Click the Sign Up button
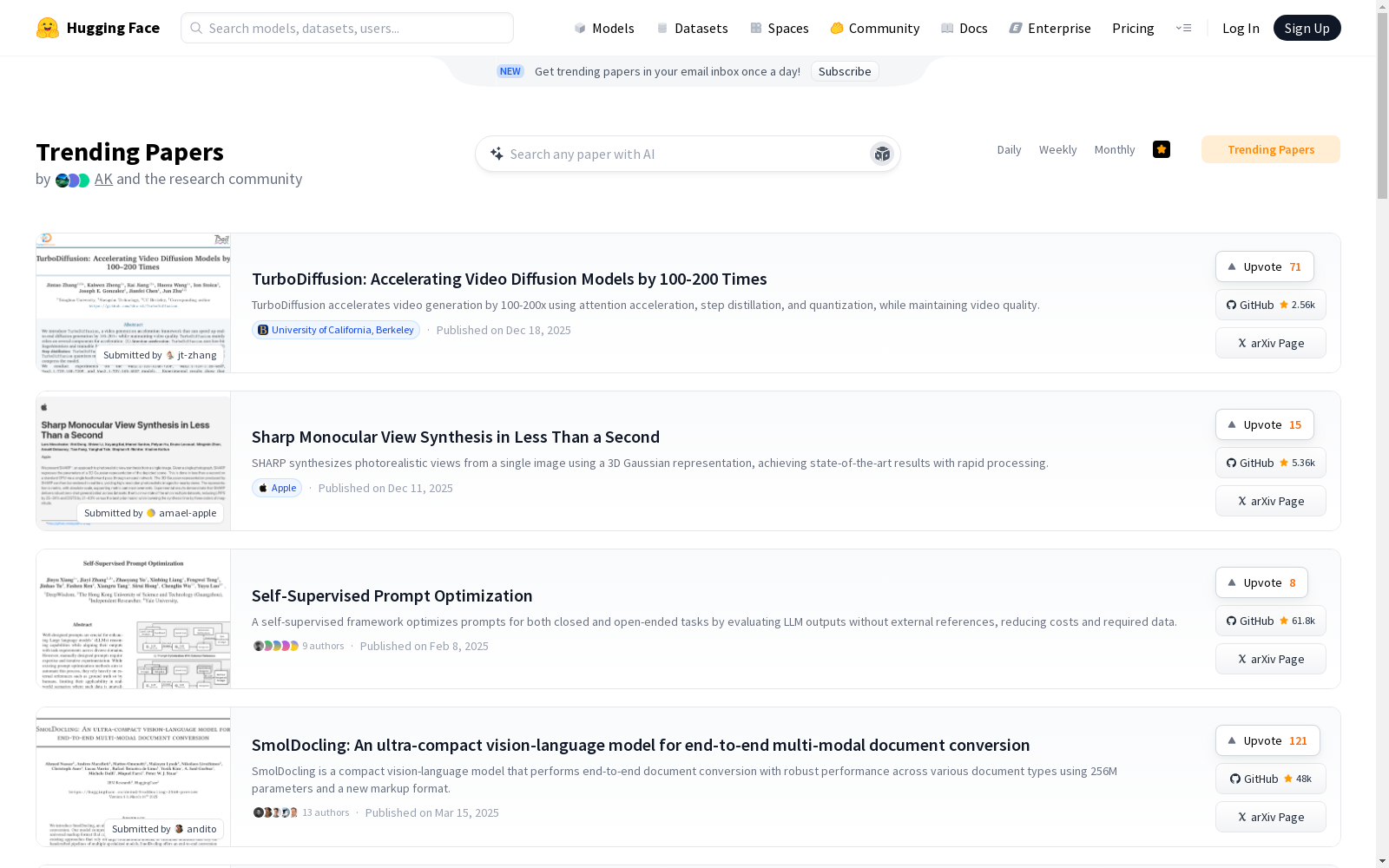This screenshot has height=868, width=1389. point(1307,28)
